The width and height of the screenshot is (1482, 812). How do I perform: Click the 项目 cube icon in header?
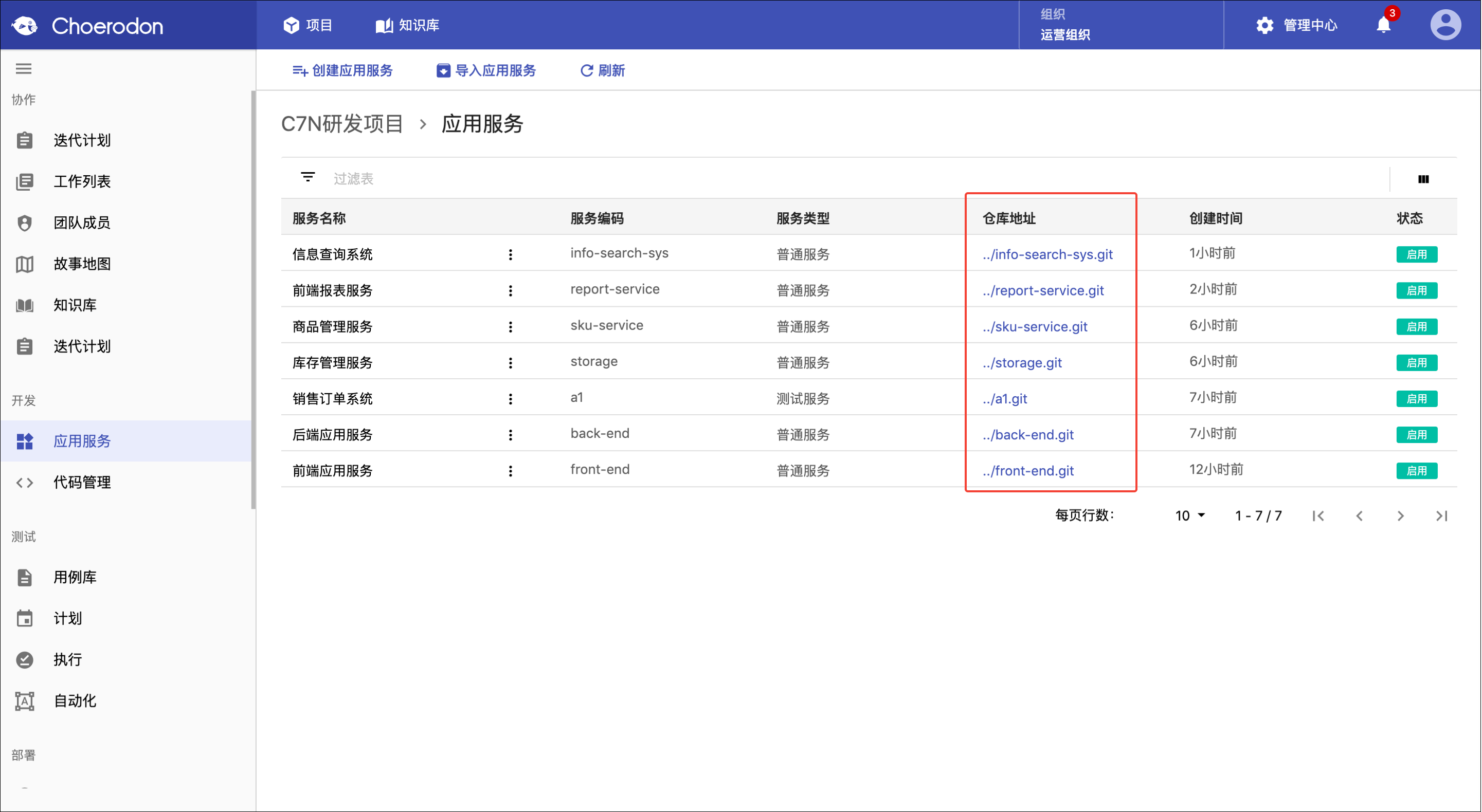(291, 25)
